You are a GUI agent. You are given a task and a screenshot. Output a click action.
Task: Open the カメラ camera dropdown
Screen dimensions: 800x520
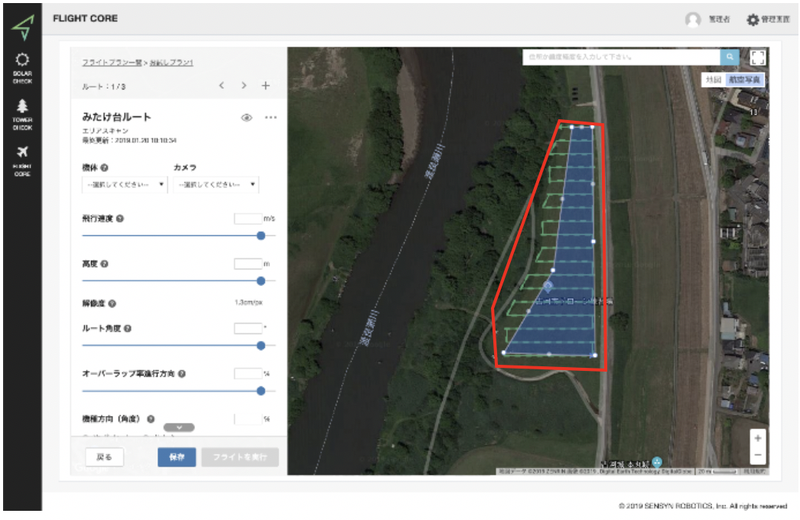point(216,185)
